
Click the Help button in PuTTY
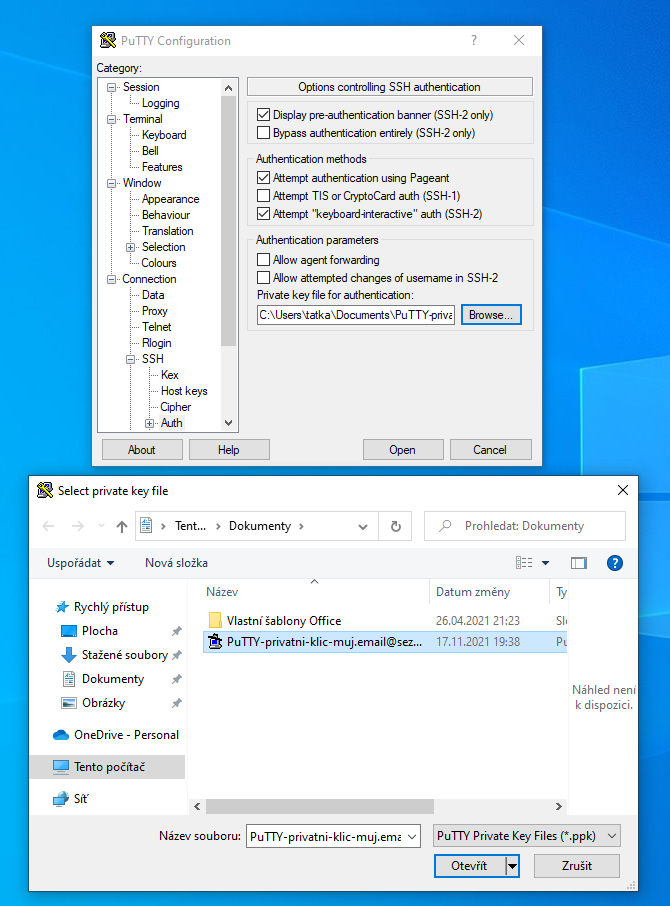tap(229, 450)
